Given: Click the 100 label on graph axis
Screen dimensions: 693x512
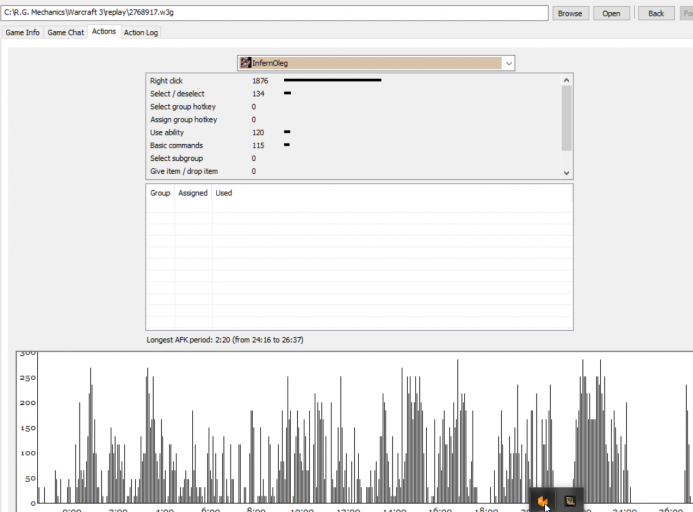Looking at the screenshot, I should [27, 453].
